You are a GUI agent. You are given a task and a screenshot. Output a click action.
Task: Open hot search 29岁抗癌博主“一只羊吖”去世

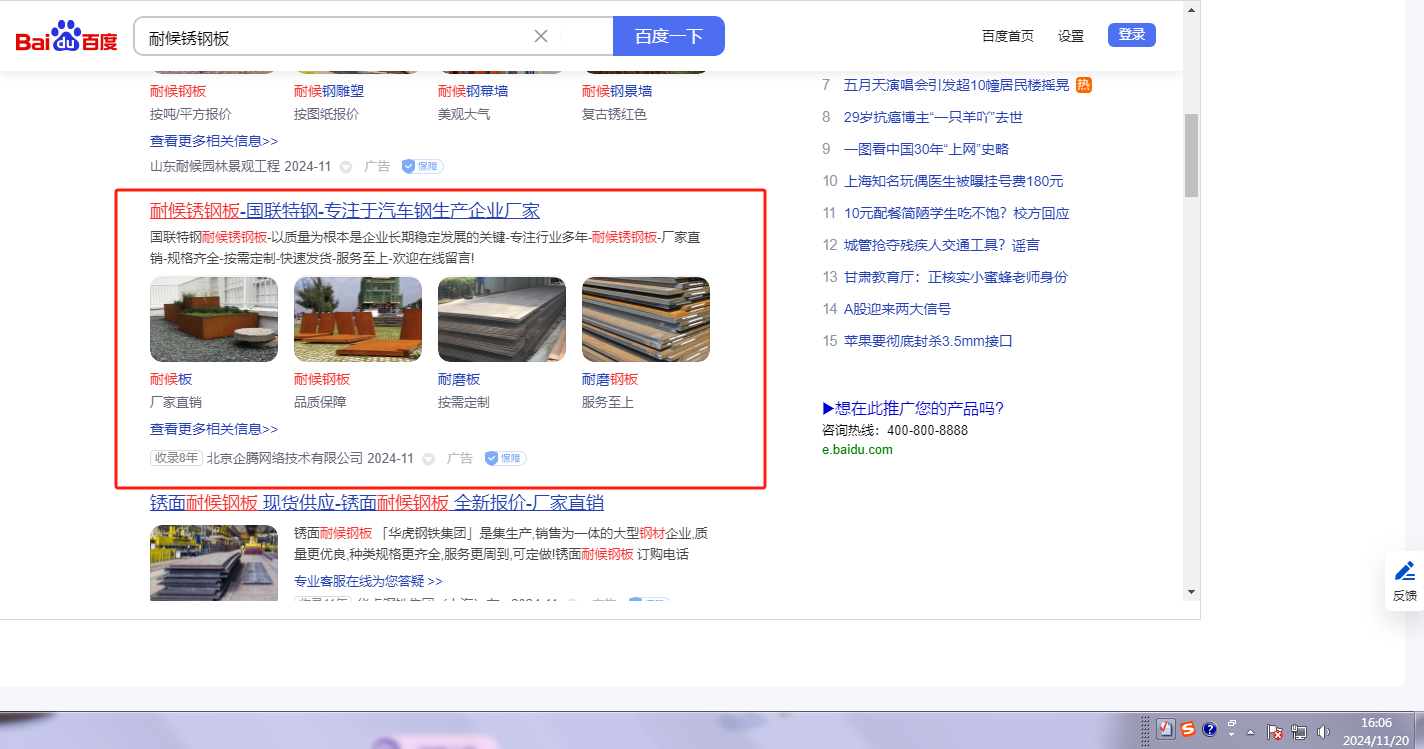pyautogui.click(x=933, y=117)
